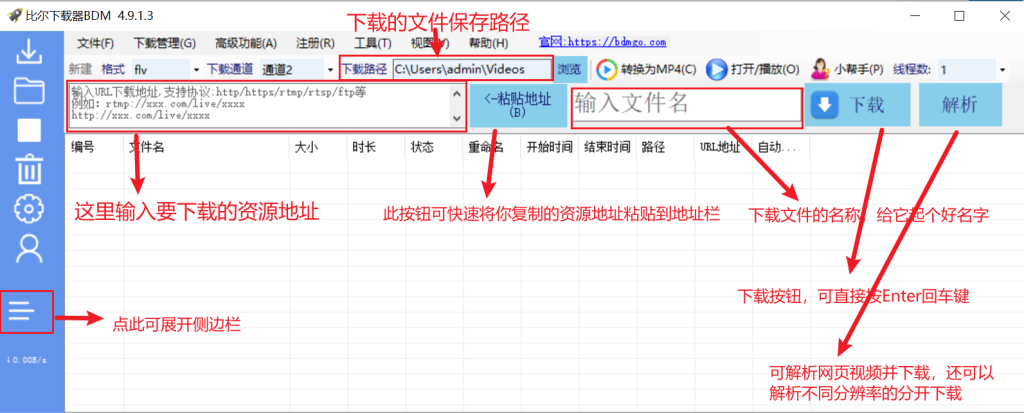Click the user profile sidebar icon

[x=29, y=248]
